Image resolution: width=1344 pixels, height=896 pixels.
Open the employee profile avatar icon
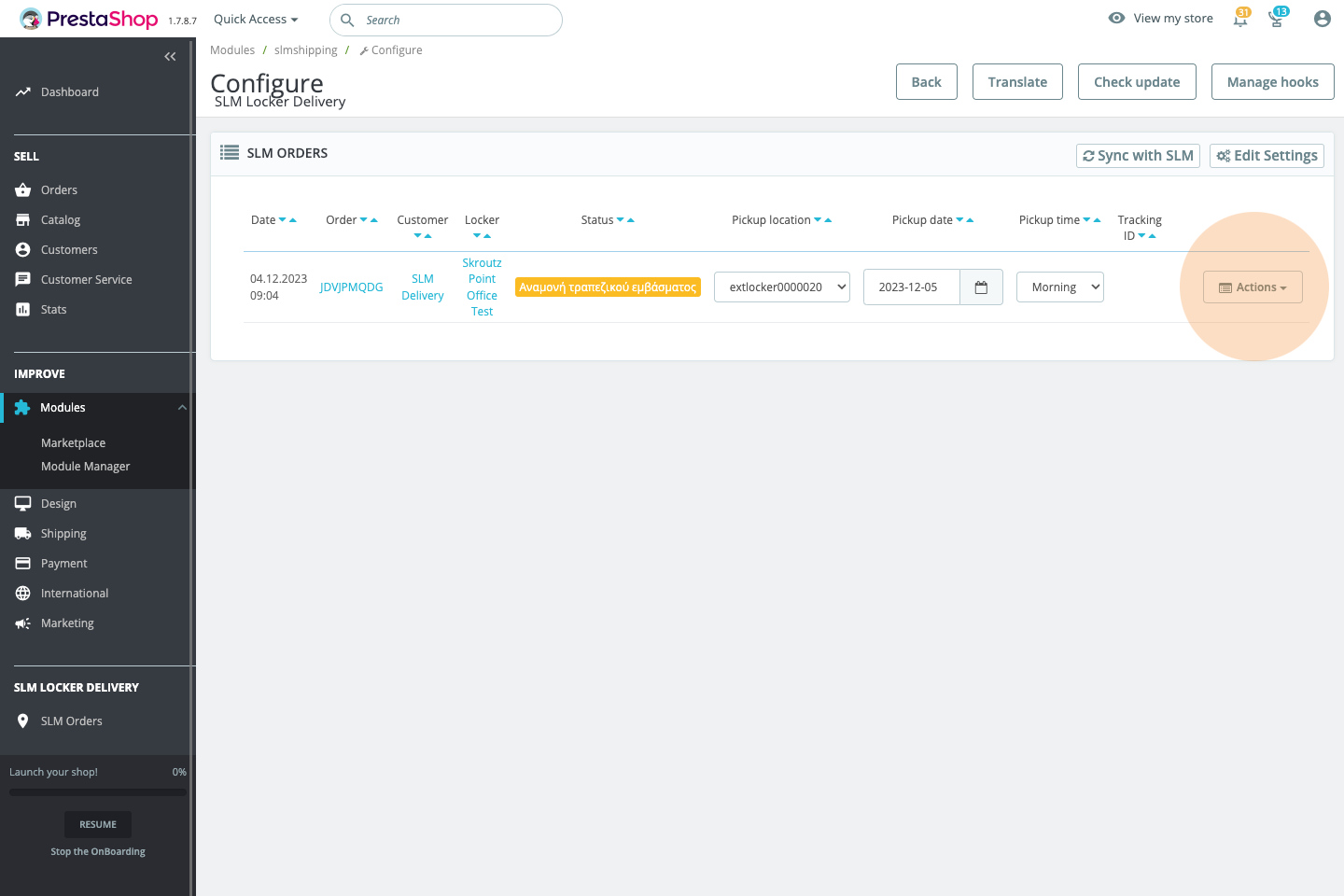point(1322,19)
